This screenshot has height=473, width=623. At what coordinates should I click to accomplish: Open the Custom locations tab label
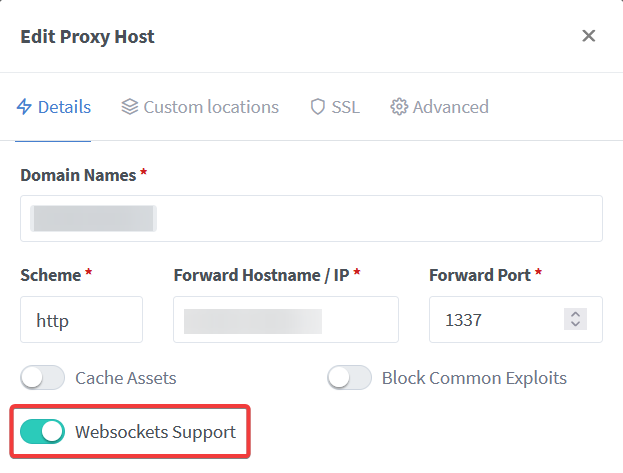coord(211,107)
